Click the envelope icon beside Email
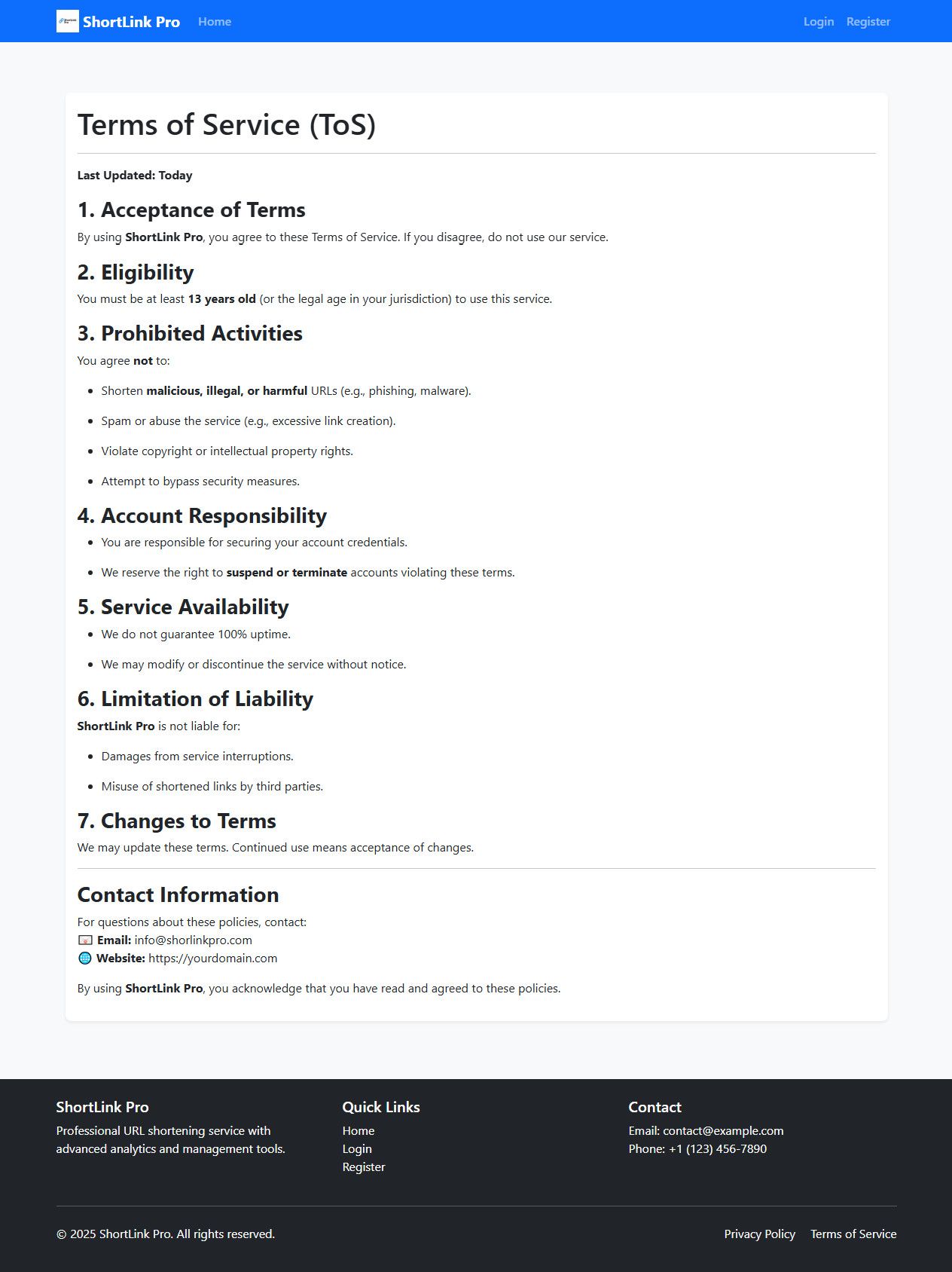Viewport: 952px width, 1272px height. tap(85, 940)
